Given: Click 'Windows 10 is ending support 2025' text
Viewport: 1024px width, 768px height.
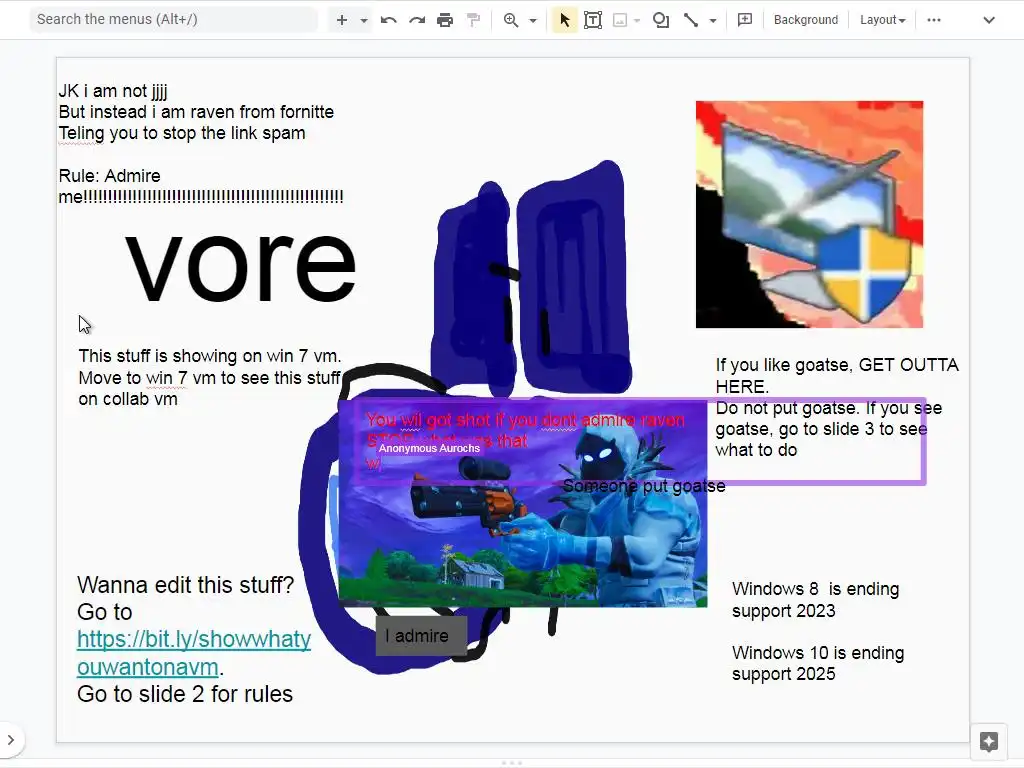Looking at the screenshot, I should 818,663.
